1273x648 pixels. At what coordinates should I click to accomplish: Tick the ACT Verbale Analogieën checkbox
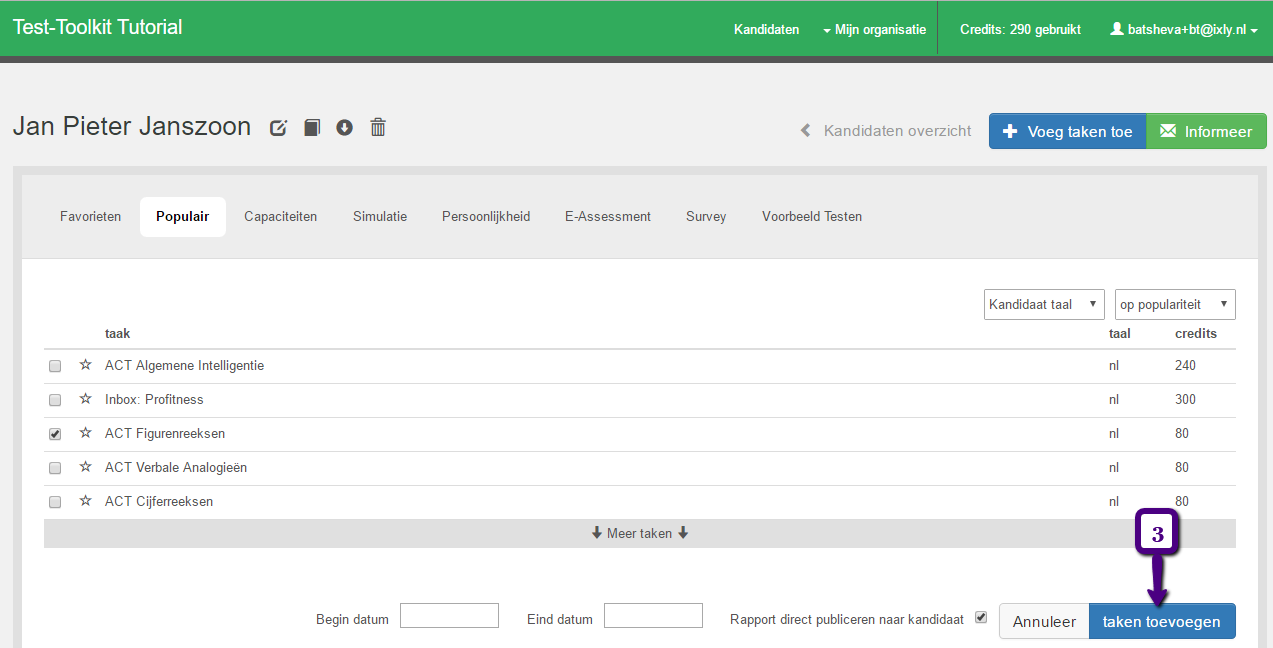55,468
